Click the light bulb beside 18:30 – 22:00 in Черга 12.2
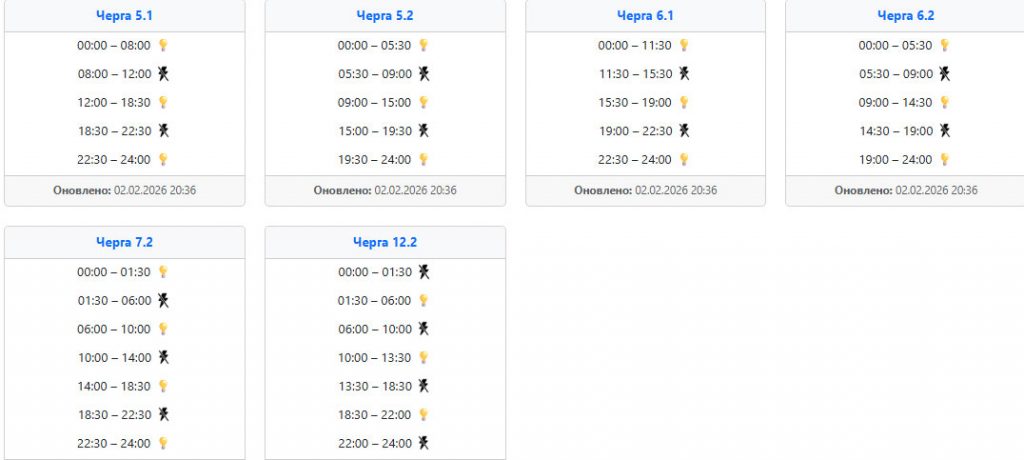The height and width of the screenshot is (460, 1024). pyautogui.click(x=424, y=414)
